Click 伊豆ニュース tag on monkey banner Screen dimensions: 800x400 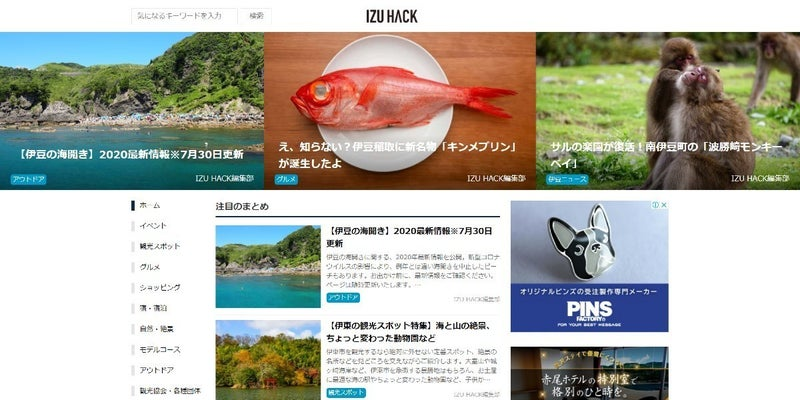pos(567,180)
